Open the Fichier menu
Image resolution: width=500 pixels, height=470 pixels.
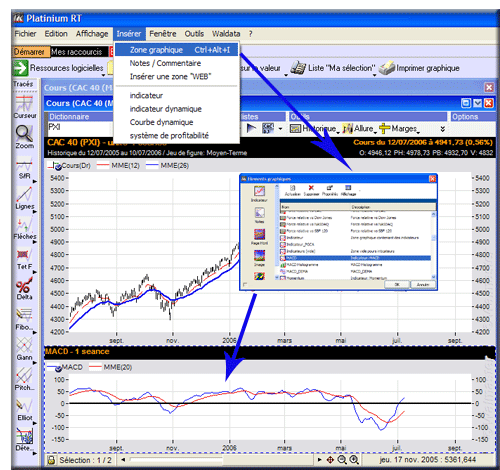pos(25,34)
